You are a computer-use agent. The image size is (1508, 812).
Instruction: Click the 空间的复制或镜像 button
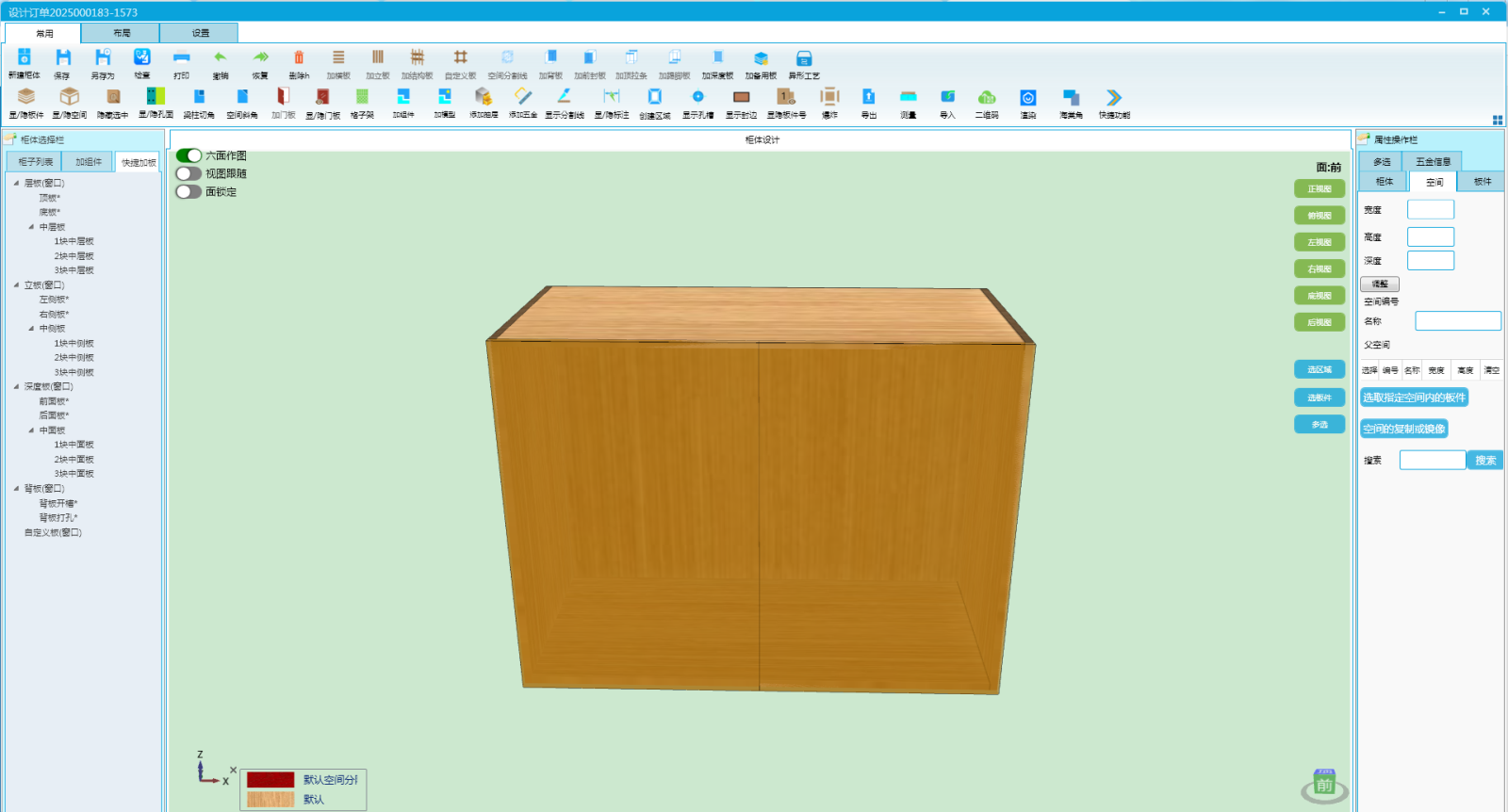(x=1403, y=429)
